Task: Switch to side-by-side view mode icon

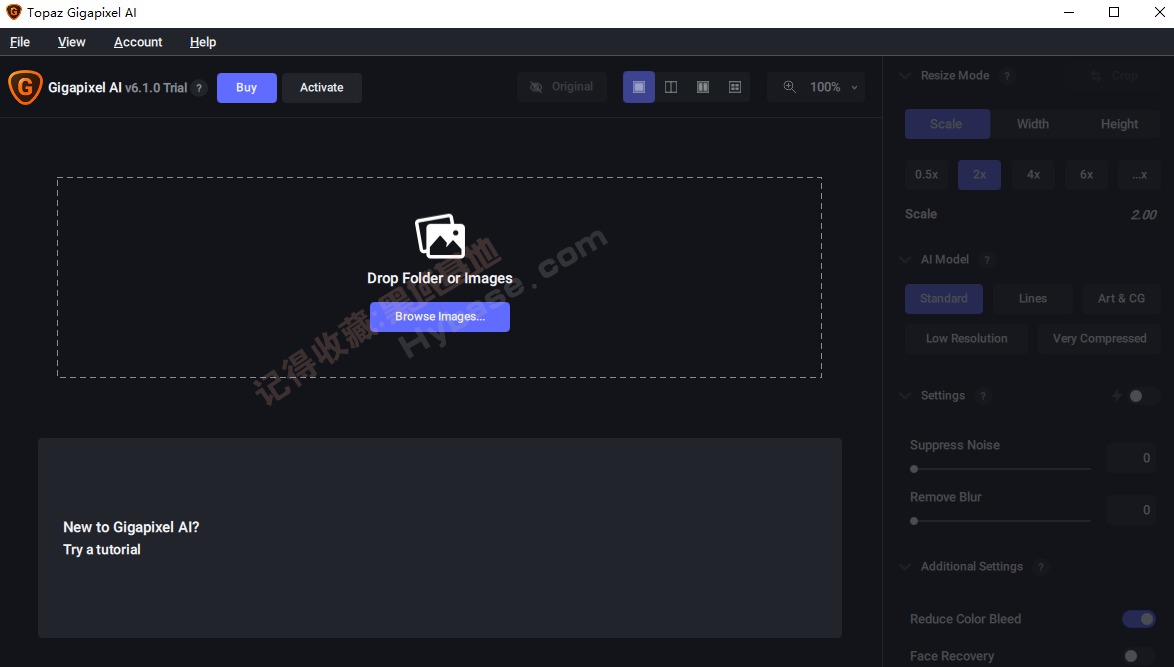Action: pos(703,87)
